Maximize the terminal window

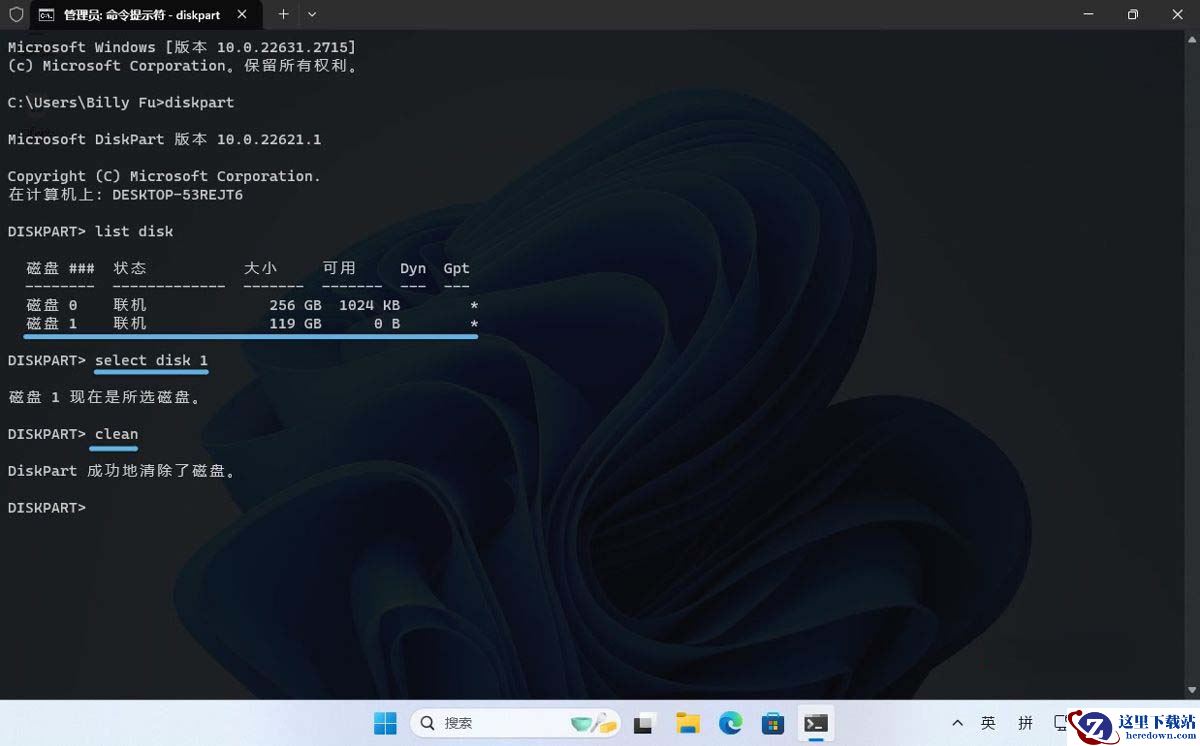(x=1133, y=15)
